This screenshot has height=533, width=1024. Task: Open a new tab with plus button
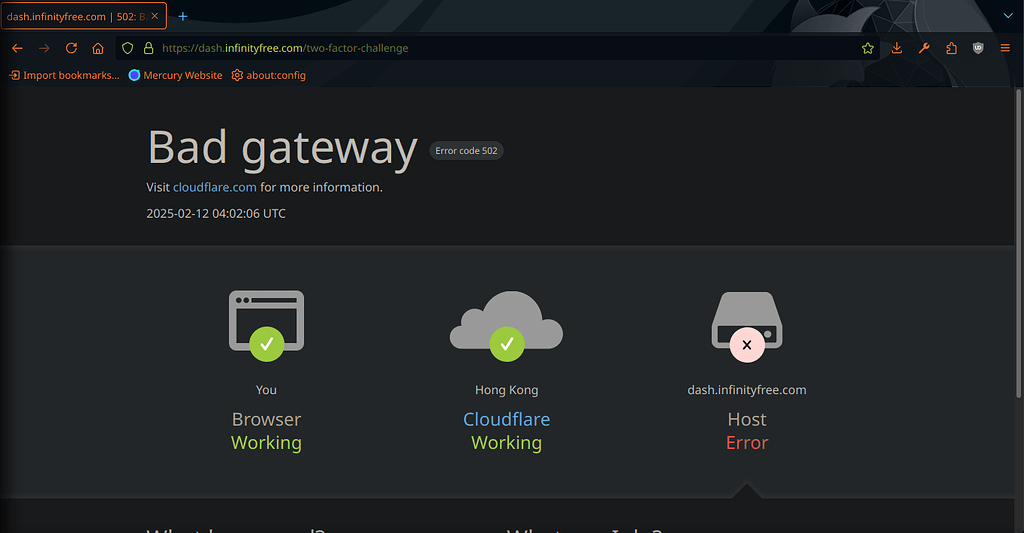click(x=183, y=16)
